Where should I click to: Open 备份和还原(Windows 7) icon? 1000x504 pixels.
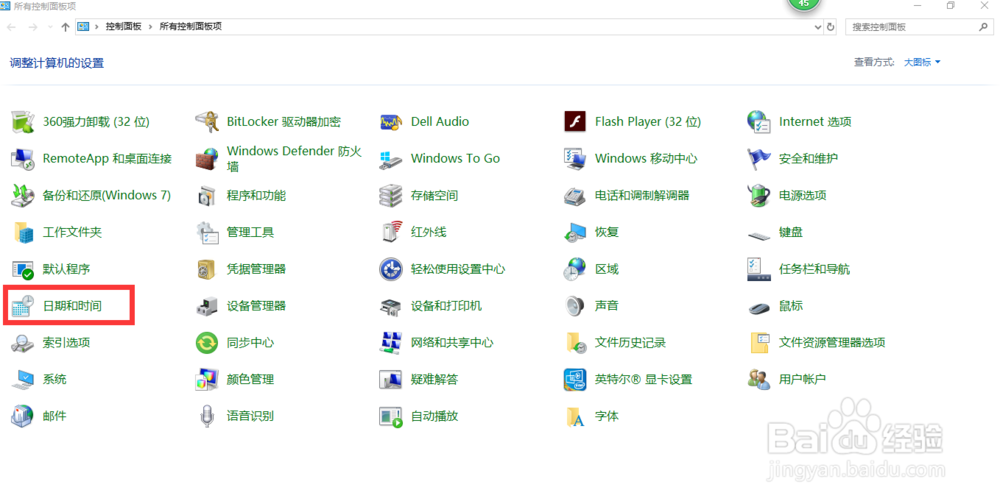click(23, 195)
